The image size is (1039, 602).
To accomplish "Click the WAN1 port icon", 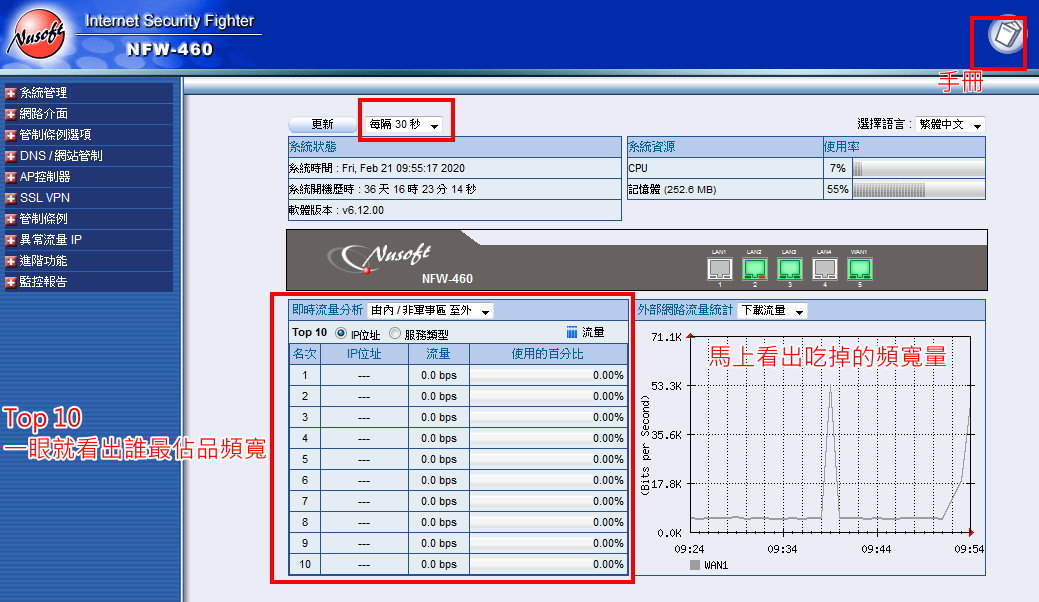I will pos(859,268).
